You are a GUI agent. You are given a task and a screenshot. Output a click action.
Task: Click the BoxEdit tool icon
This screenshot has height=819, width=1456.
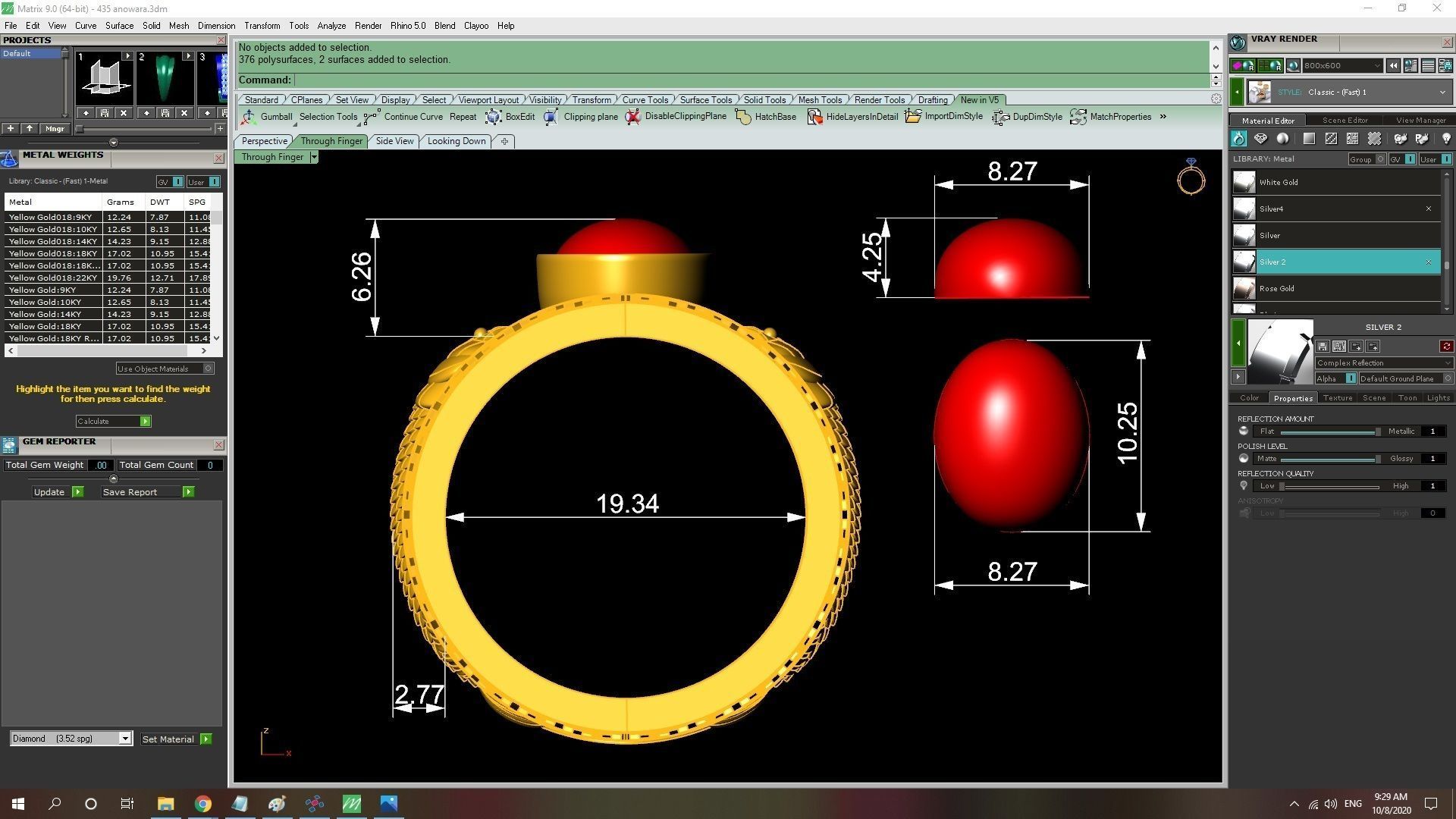pyautogui.click(x=494, y=117)
